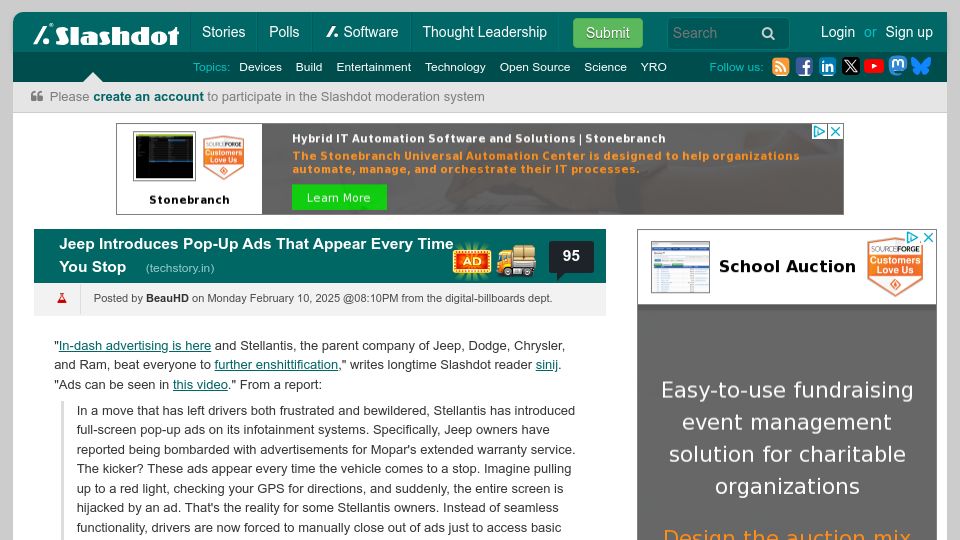Open Slashdot's LinkedIn icon
Image resolution: width=960 pixels, height=540 pixels.
[827, 67]
